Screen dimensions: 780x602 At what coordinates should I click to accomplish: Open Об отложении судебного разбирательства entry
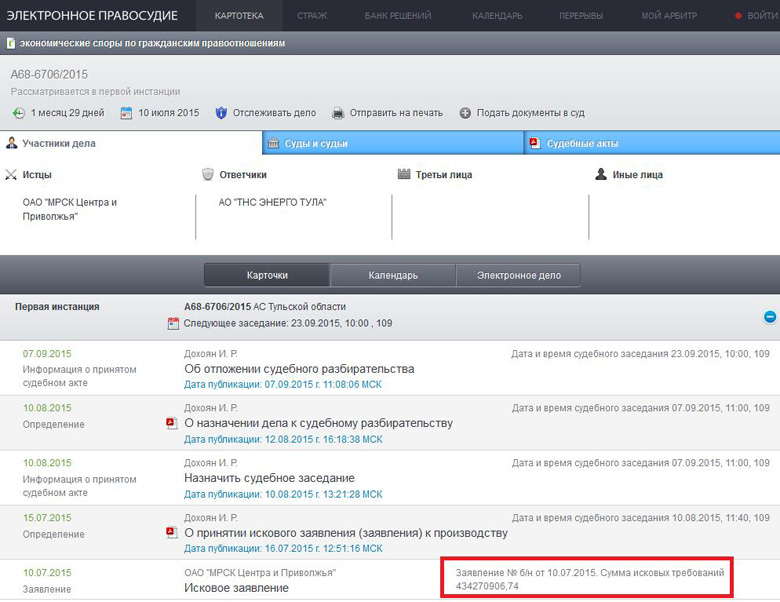point(299,369)
